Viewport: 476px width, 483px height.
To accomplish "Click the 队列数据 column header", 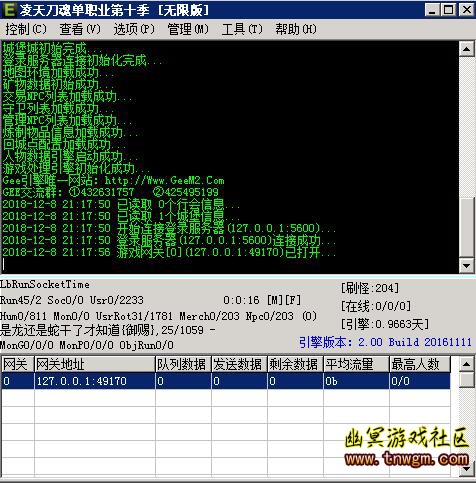I will [183, 364].
